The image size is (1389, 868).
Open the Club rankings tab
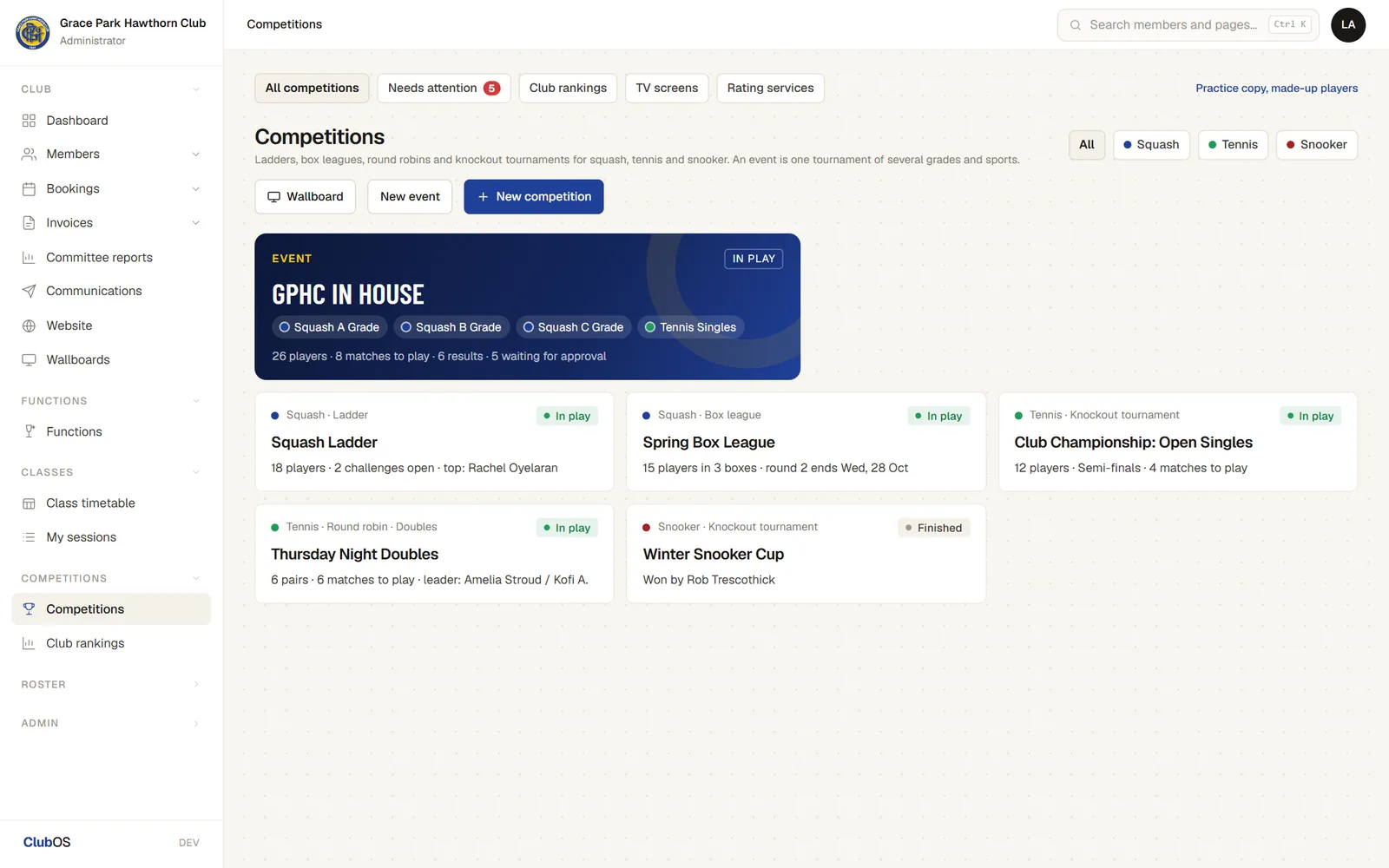(568, 89)
